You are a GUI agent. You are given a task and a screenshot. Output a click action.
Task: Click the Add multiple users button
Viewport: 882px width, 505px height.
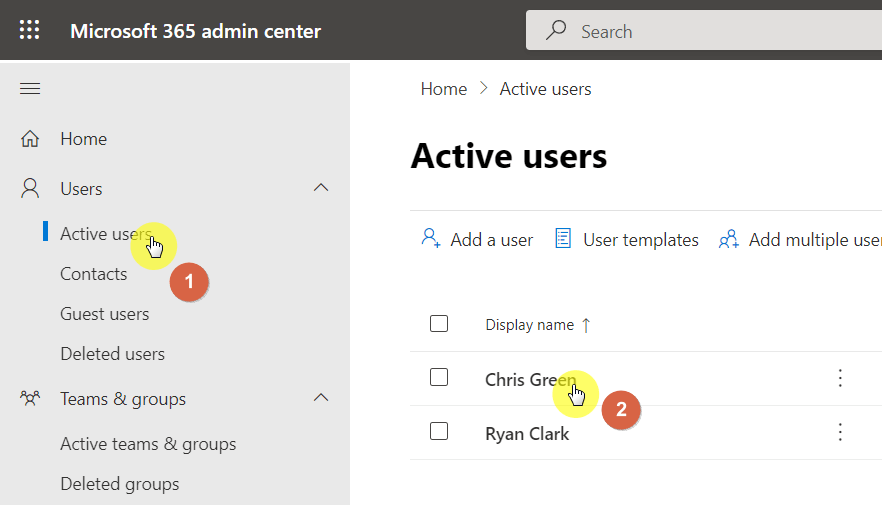point(800,240)
